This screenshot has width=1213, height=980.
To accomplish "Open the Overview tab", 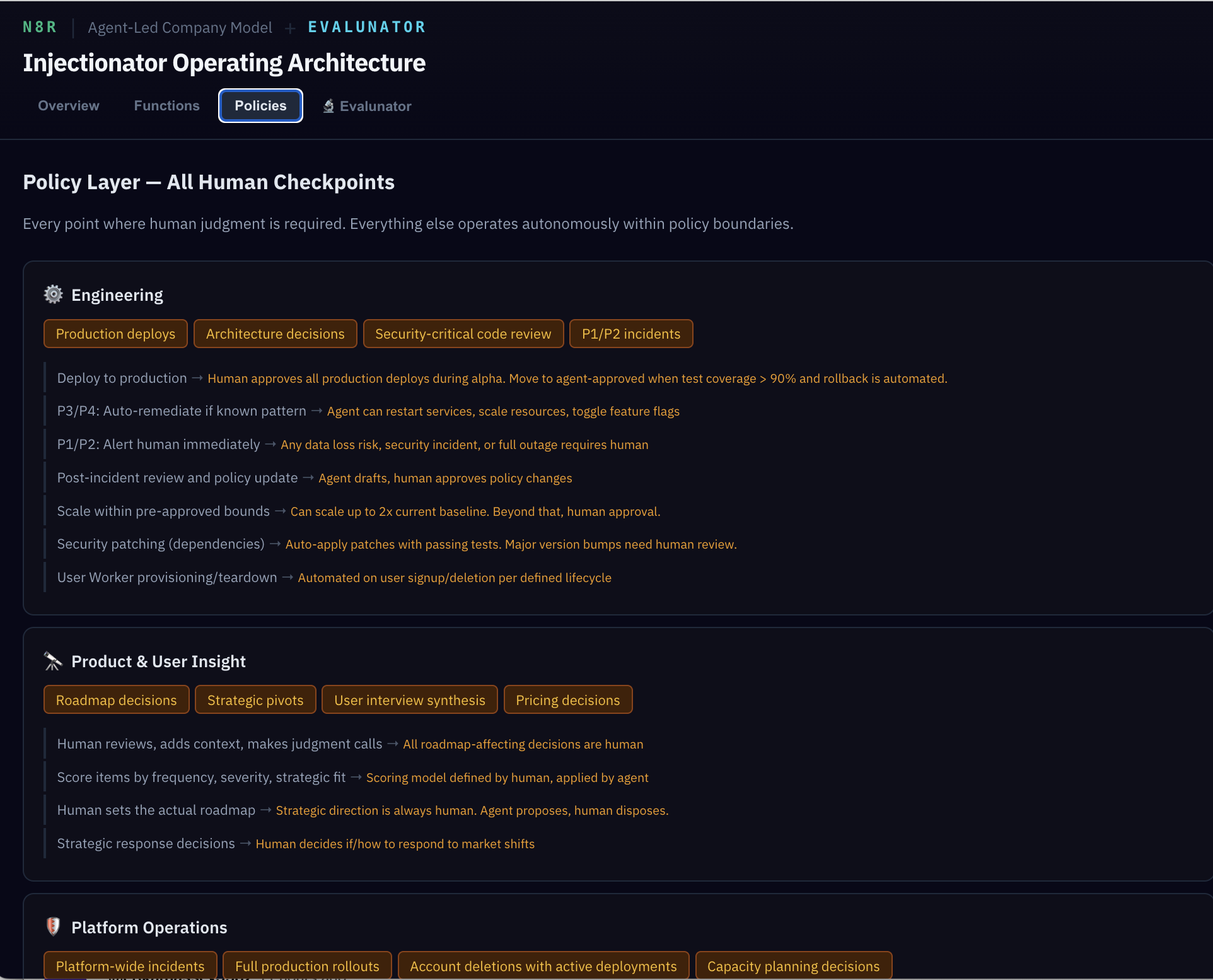I will (69, 106).
